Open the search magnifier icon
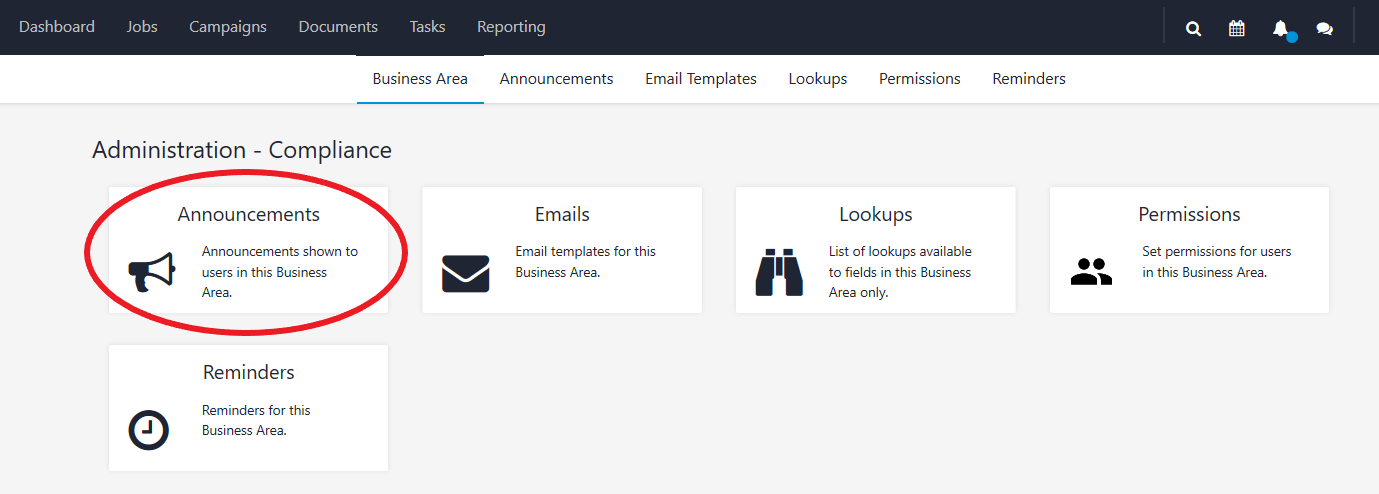1379x494 pixels. pyautogui.click(x=1193, y=28)
